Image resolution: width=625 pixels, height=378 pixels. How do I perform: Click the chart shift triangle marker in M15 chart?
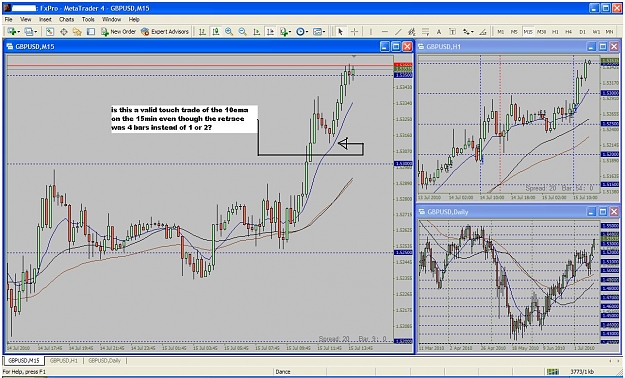click(x=354, y=57)
